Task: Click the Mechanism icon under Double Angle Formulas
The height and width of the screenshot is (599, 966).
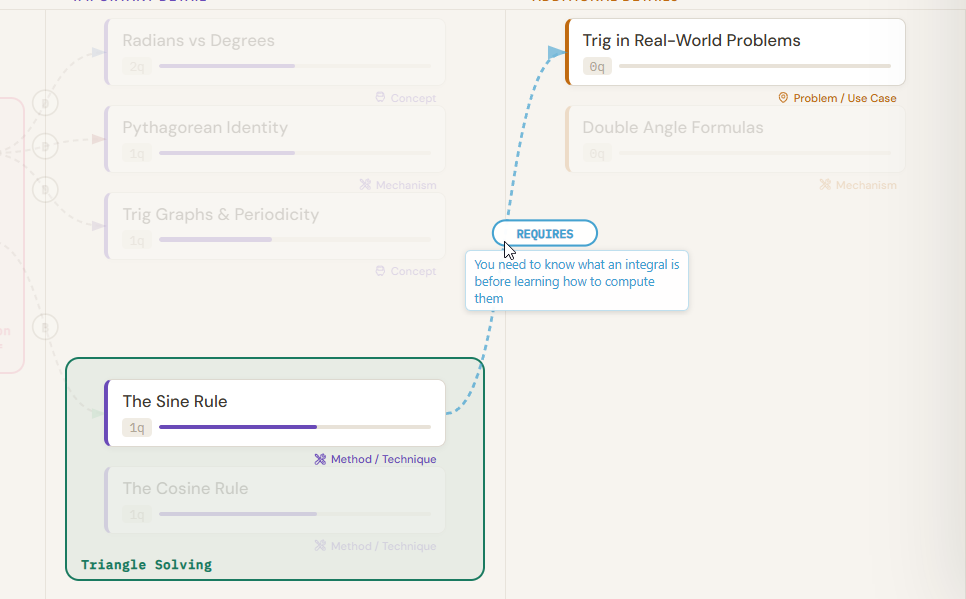Action: [825, 185]
